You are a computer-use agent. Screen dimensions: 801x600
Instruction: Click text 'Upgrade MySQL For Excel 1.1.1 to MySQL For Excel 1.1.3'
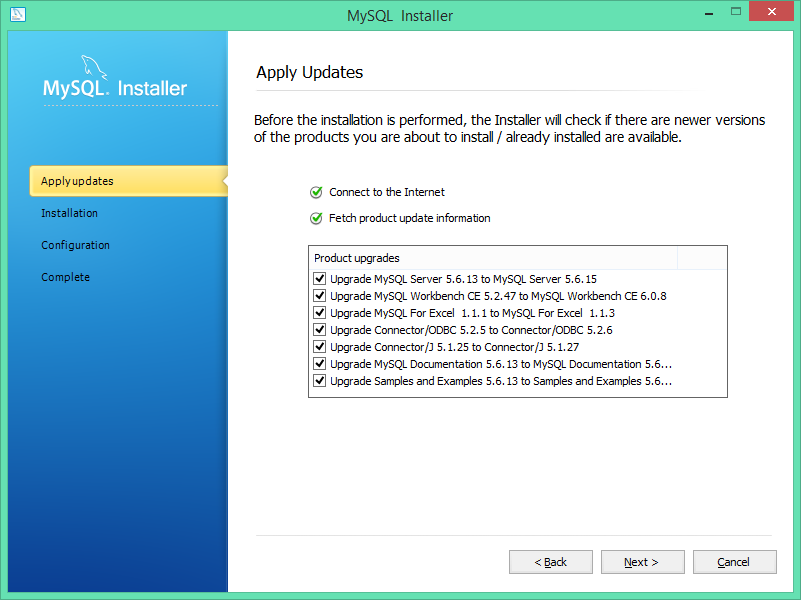point(473,313)
